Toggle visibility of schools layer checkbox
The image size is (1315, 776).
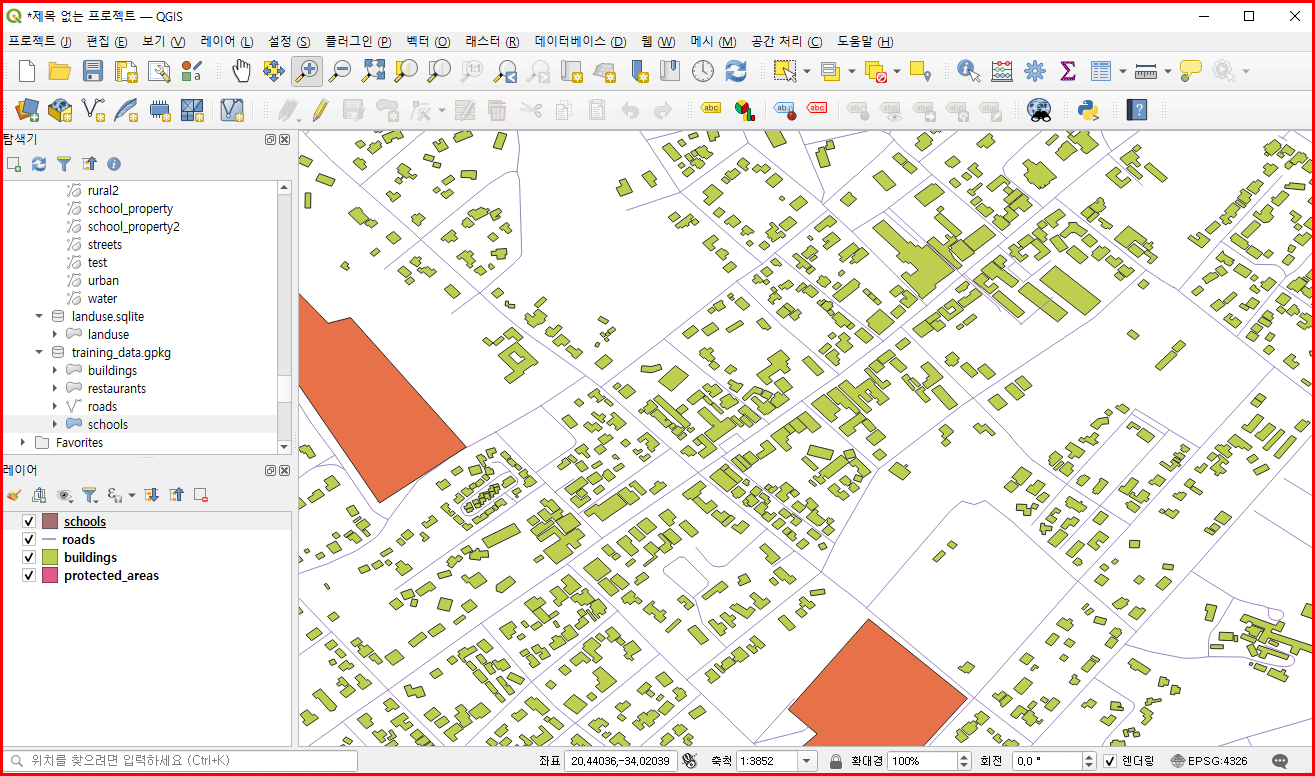point(29,521)
